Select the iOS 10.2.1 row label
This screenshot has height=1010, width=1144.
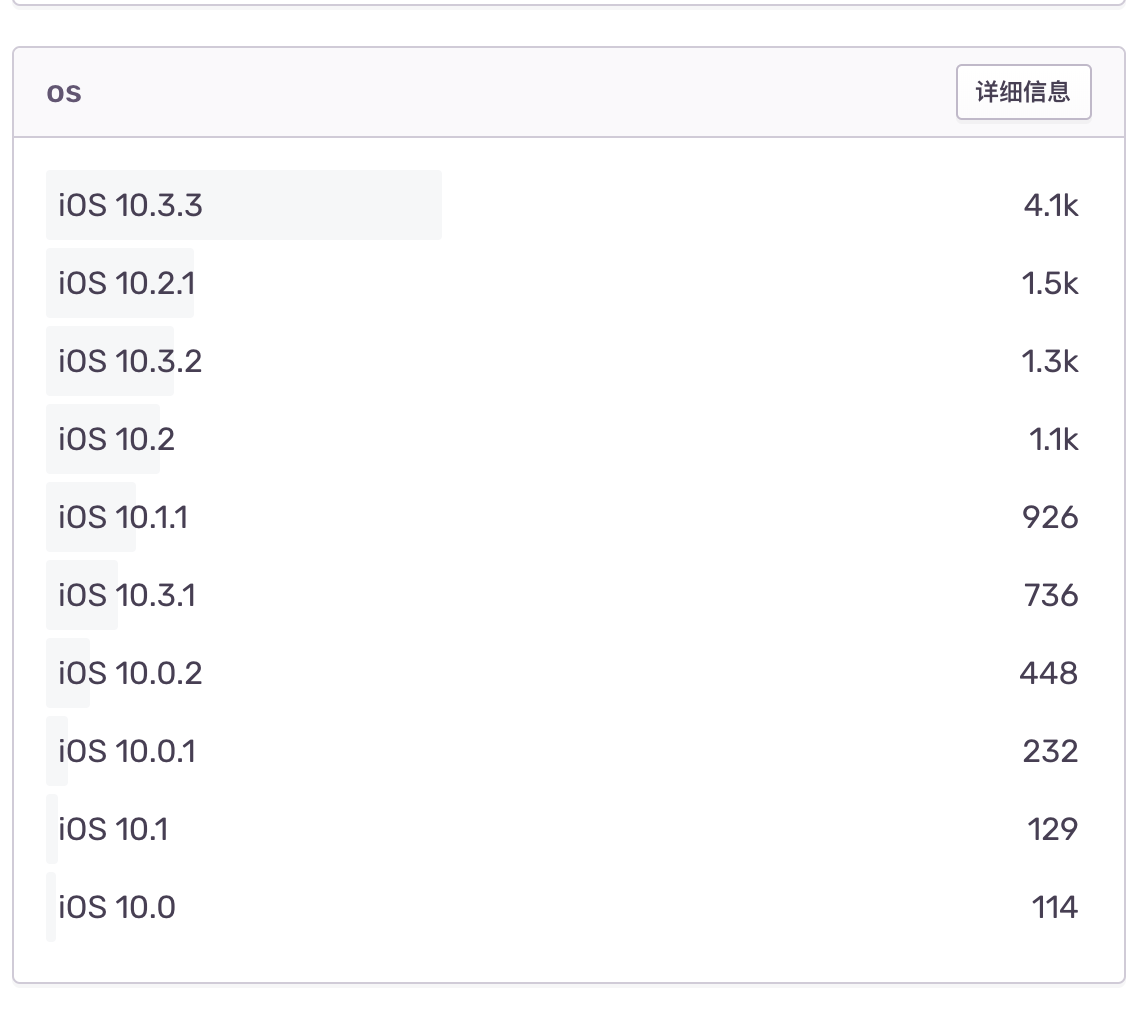point(127,284)
